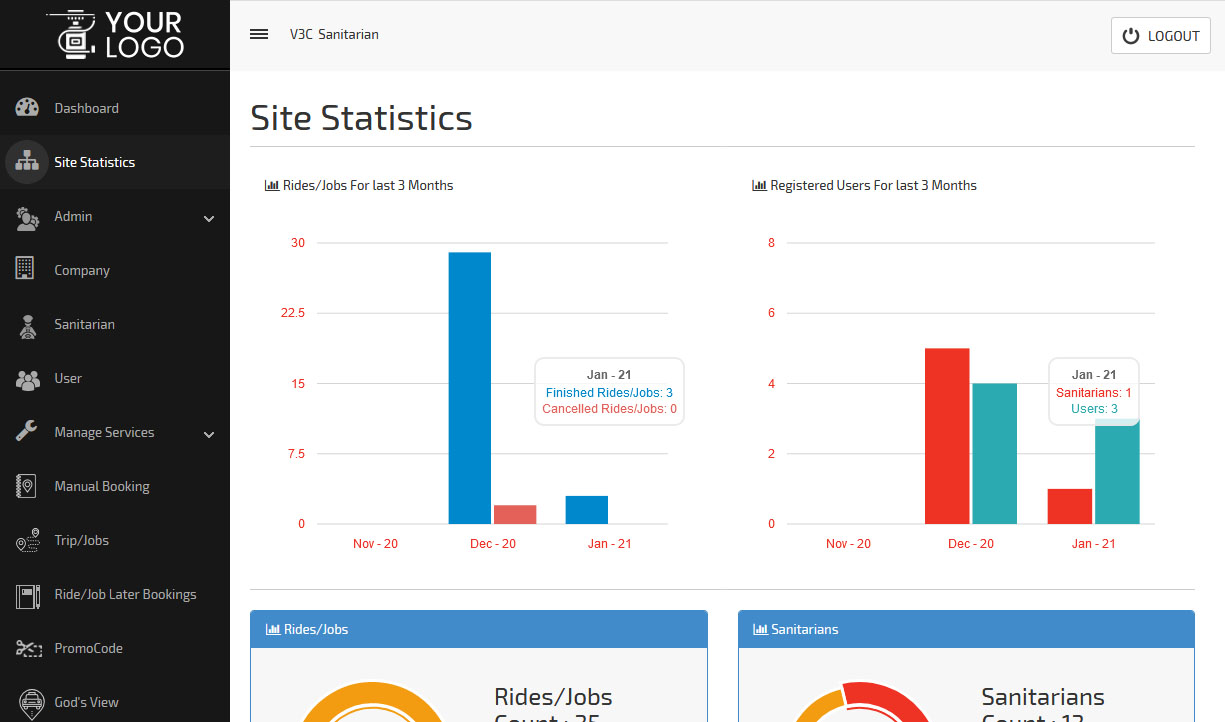
Task: Click the Jan - 21 finished rides blue bar
Action: tap(586, 510)
